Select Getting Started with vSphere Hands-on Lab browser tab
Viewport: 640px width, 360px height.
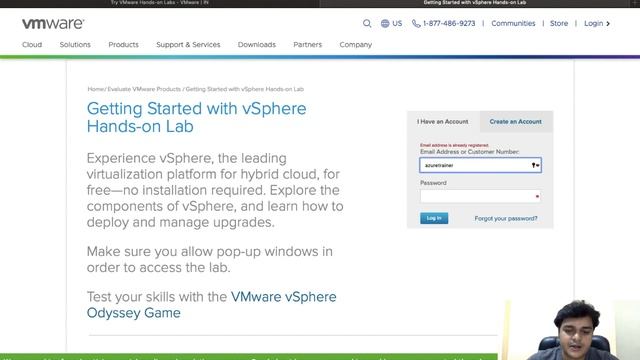tap(475, 3)
